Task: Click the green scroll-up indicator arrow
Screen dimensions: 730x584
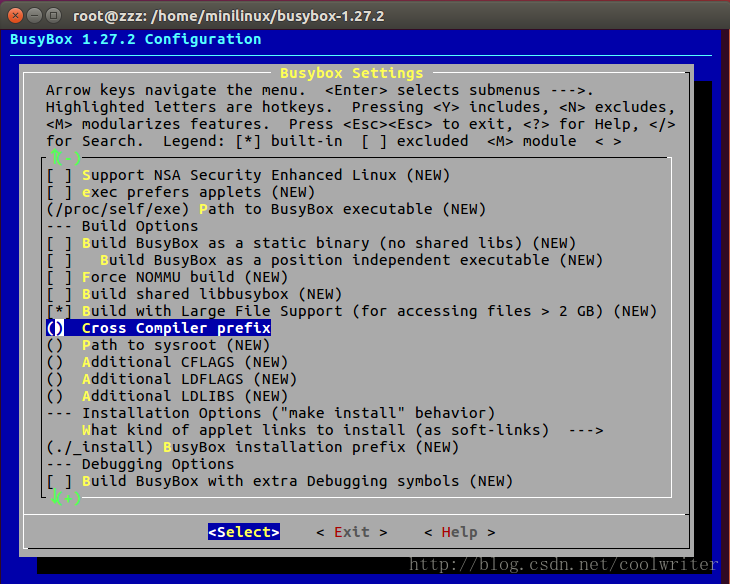Action: 56,157
